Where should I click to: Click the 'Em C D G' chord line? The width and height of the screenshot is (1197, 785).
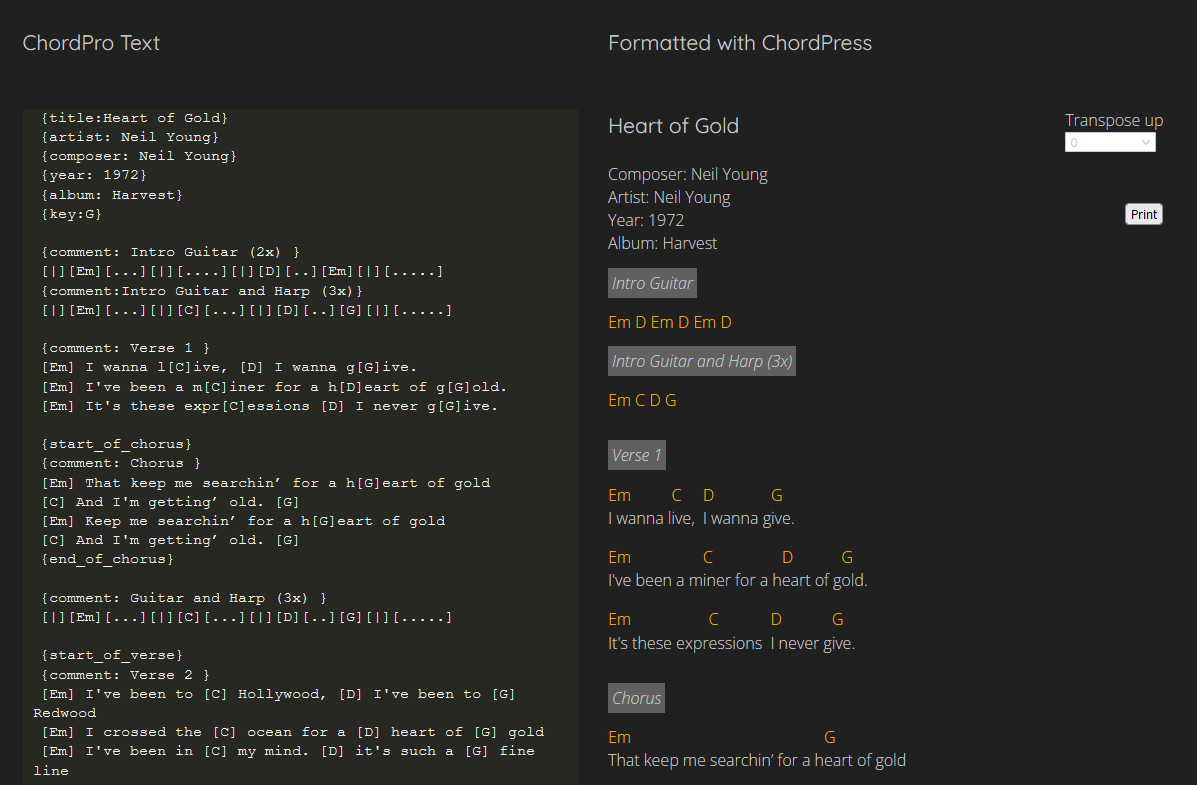click(x=642, y=400)
